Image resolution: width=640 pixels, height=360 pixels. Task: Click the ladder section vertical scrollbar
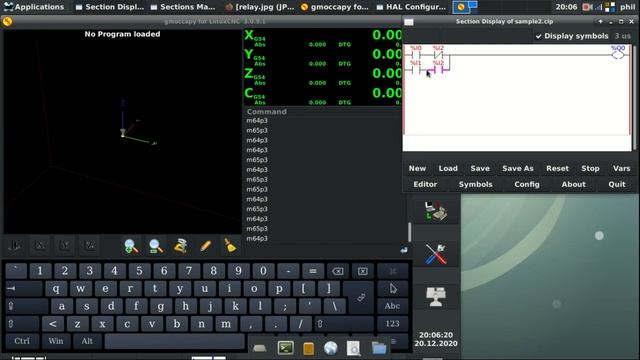(x=634, y=97)
